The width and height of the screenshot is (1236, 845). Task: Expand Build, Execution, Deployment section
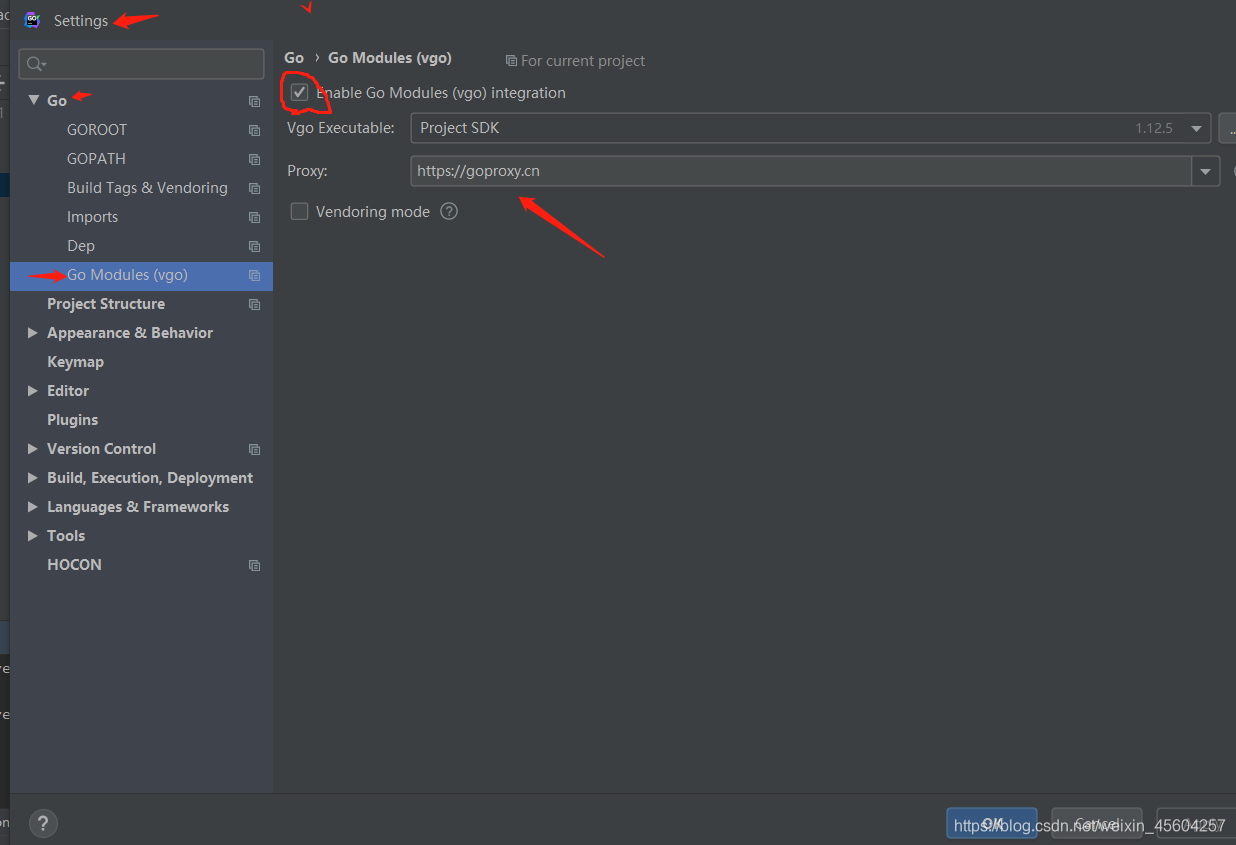(x=33, y=478)
